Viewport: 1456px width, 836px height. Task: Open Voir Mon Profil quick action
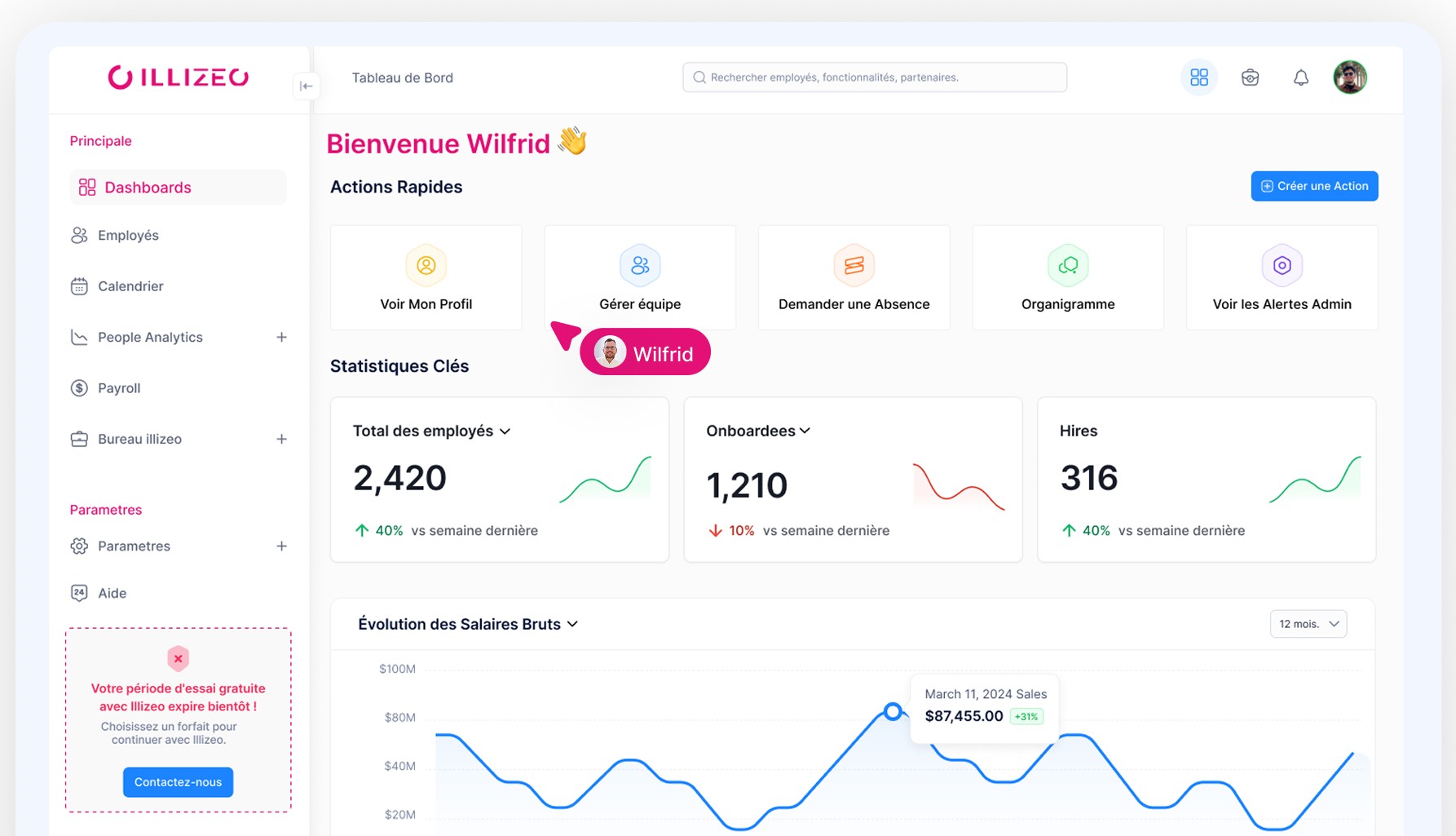point(426,278)
